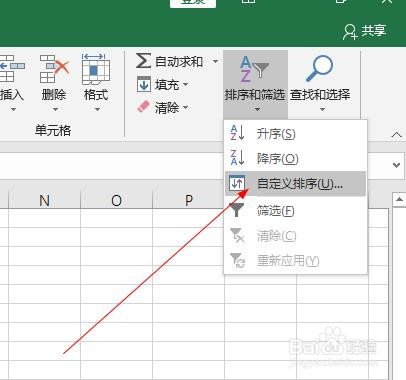Click the Format (格式) cells icon

(x=96, y=69)
